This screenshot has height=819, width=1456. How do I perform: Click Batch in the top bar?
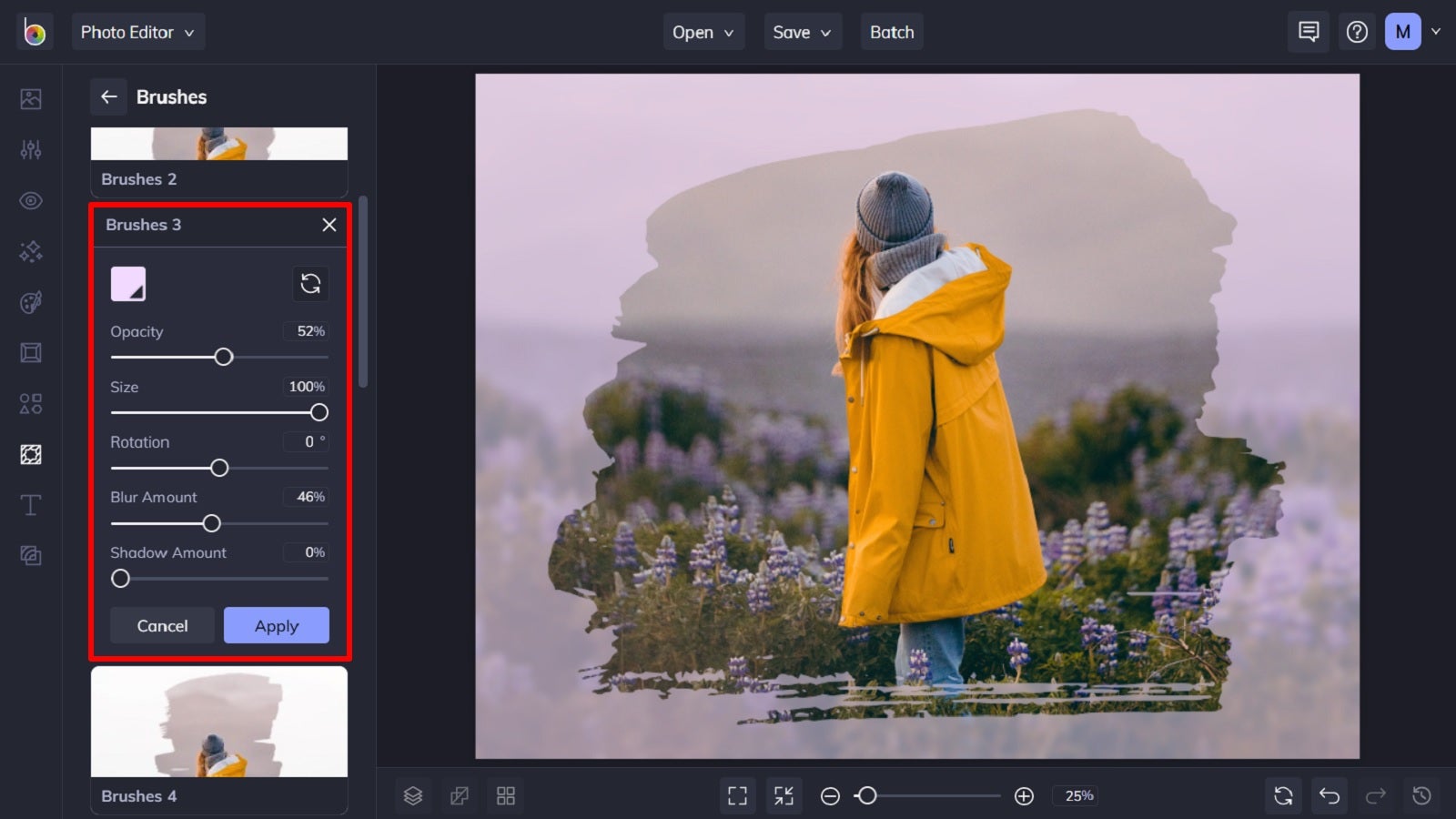pos(891,31)
